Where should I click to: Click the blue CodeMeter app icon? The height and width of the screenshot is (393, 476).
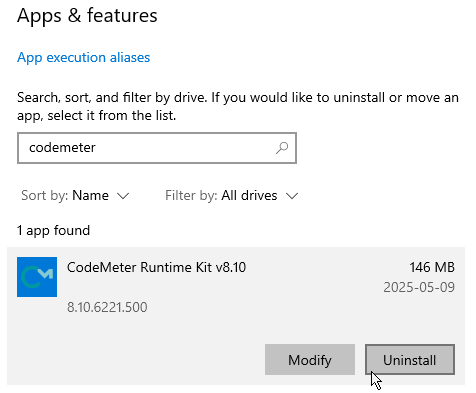pos(37,277)
